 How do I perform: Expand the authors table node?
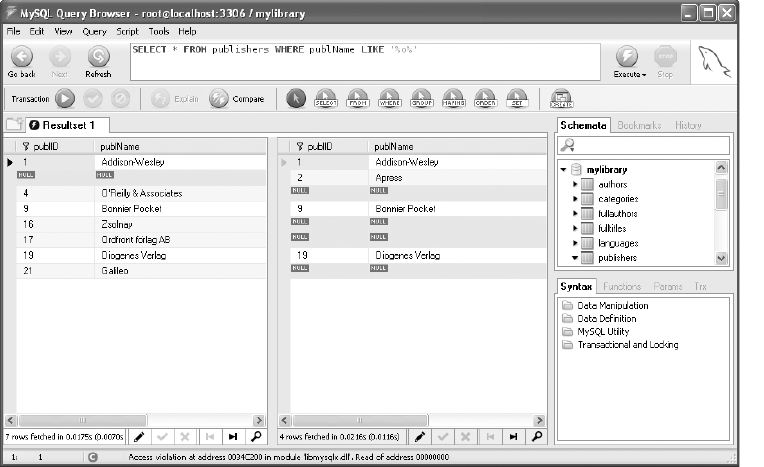[x=575, y=184]
